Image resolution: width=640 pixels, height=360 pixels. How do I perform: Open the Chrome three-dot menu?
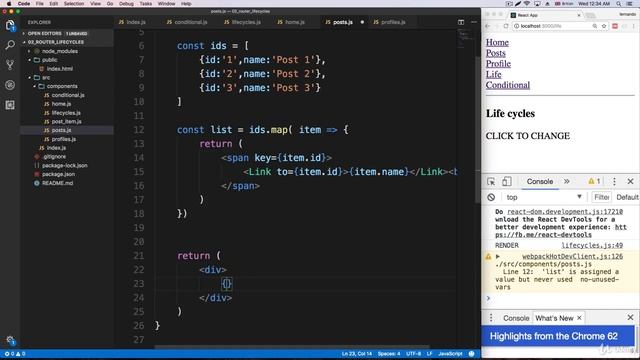coord(634,26)
